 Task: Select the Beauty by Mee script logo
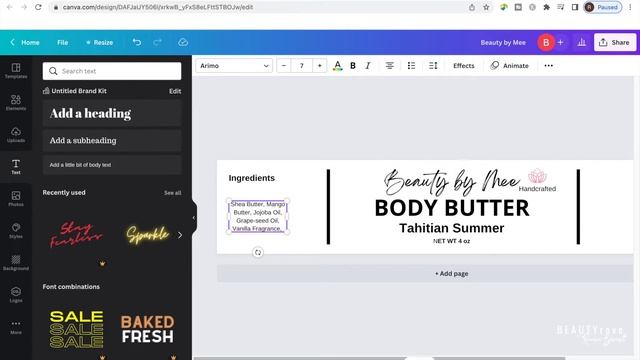452,181
